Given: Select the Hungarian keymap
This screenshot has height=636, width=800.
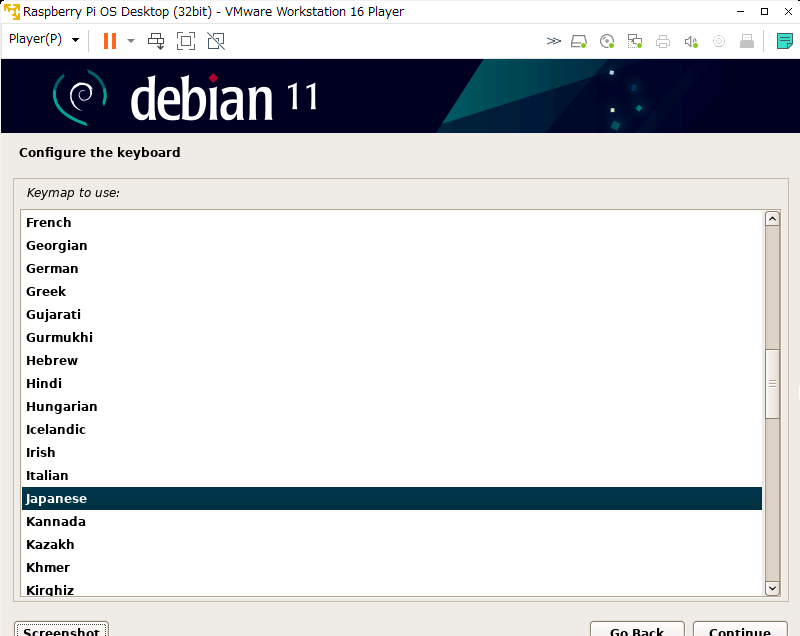Looking at the screenshot, I should point(392,406).
